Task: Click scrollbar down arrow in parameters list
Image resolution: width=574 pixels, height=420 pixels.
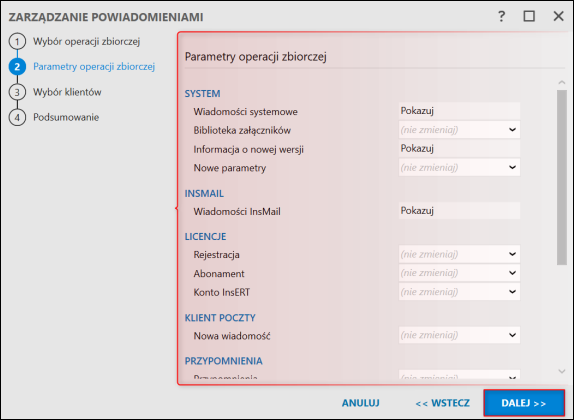Action: 562,371
